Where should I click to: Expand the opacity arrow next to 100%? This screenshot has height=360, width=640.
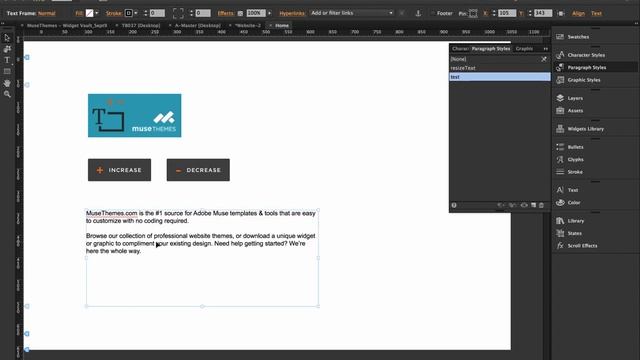269,13
